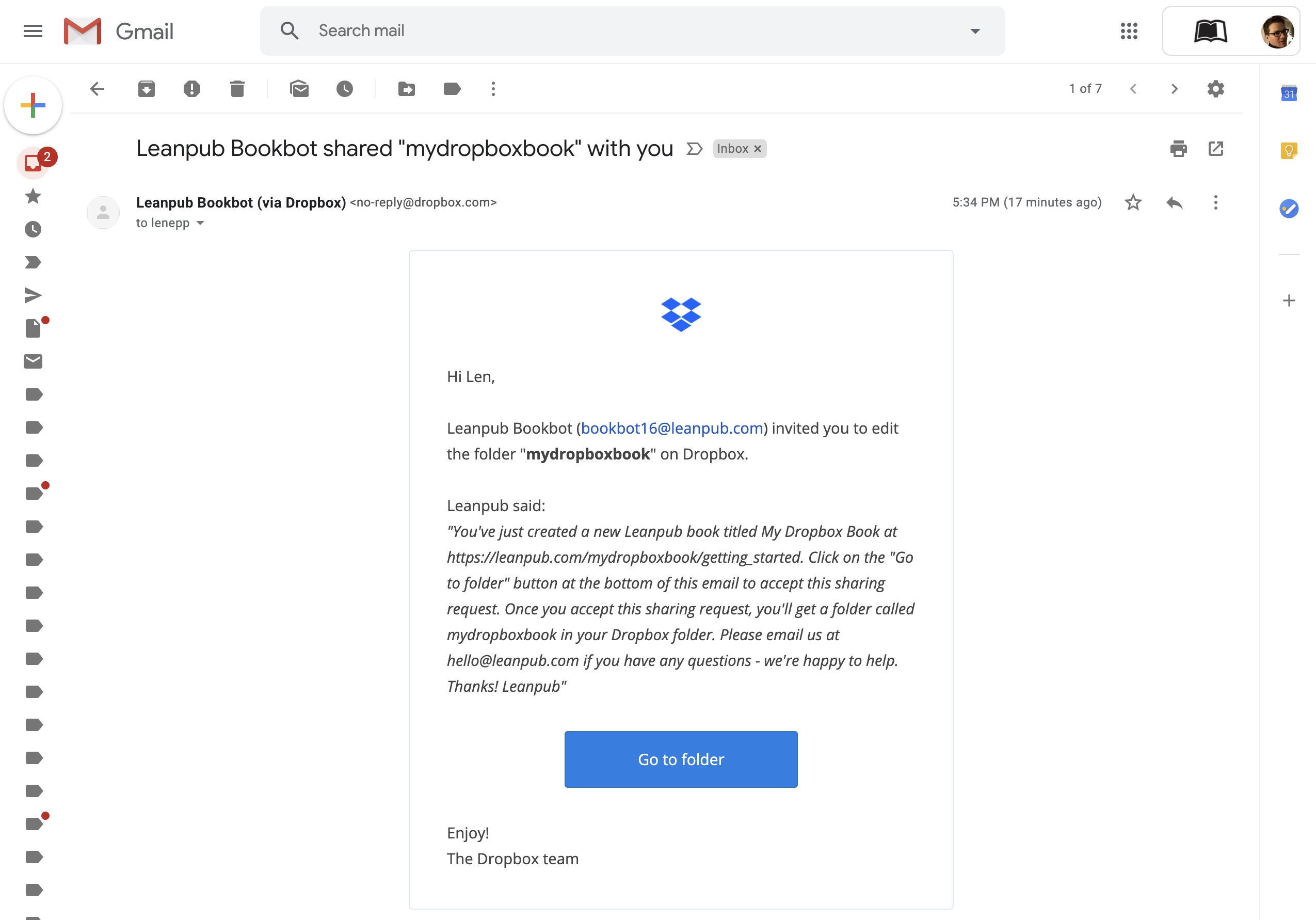Open the Starred folder in the sidebar
The image size is (1316, 920).
tap(33, 196)
